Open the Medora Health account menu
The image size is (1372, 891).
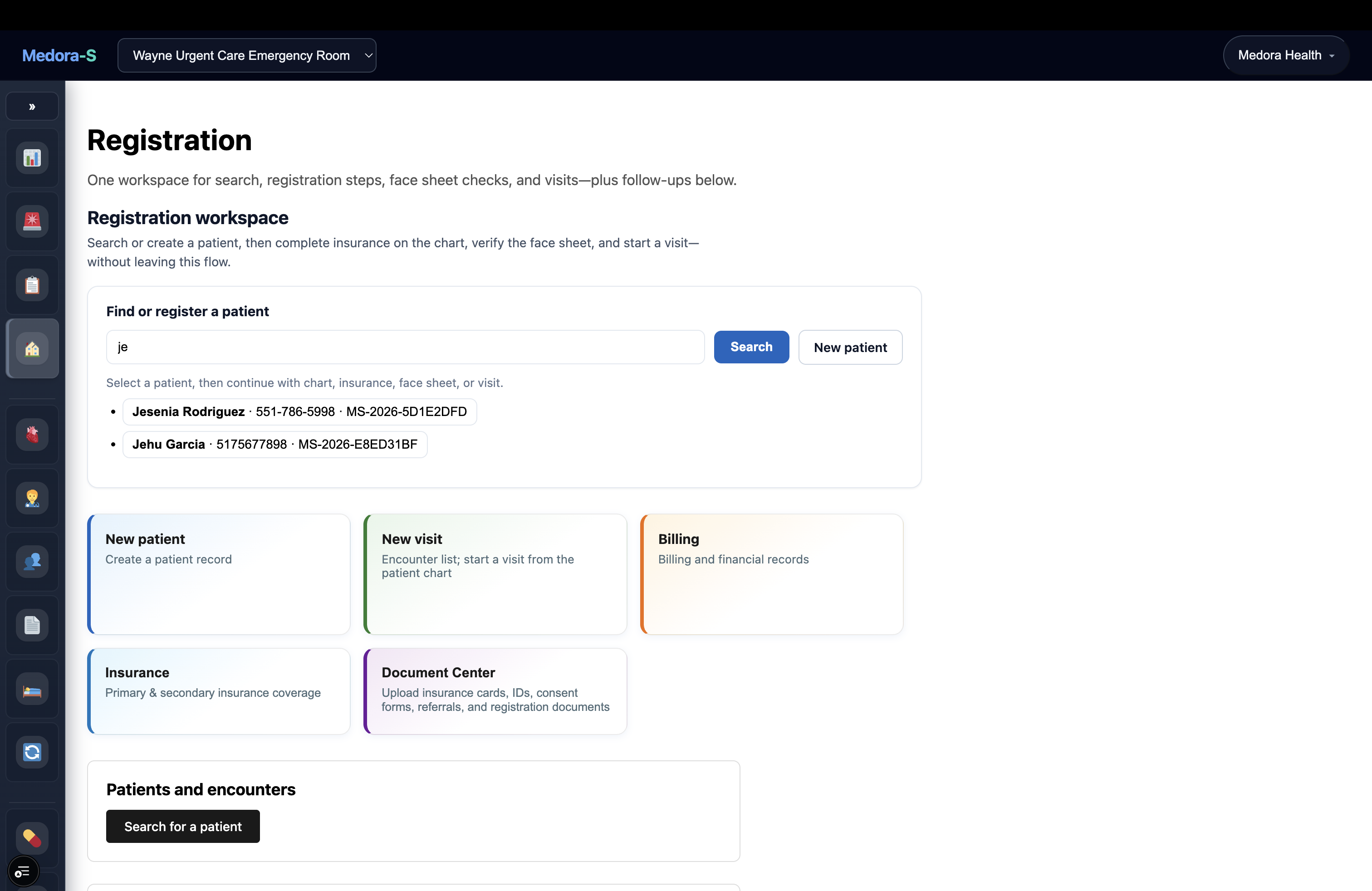[x=1285, y=55]
